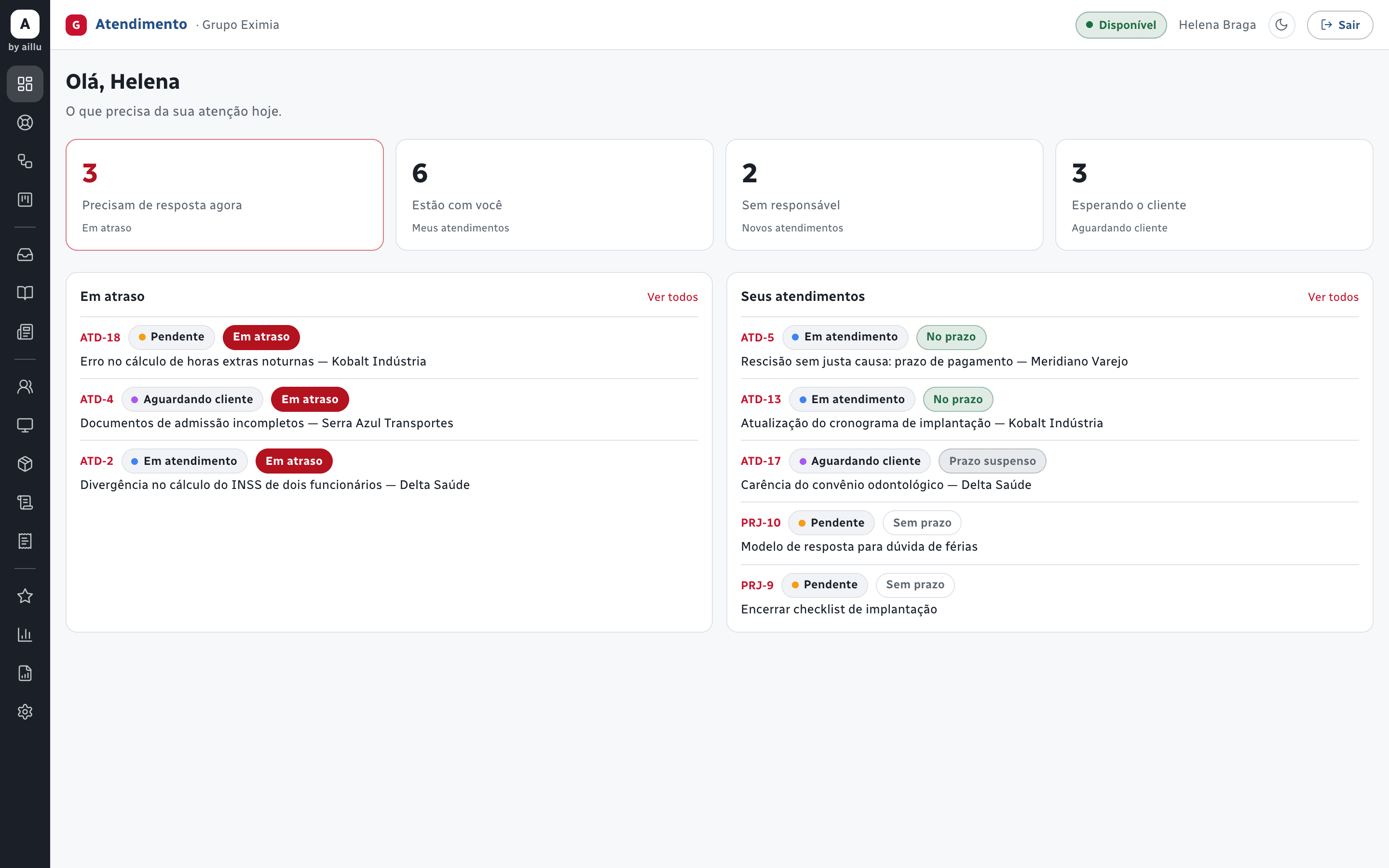Image resolution: width=1389 pixels, height=868 pixels.
Task: Open the newspaper icon in sidebar
Action: pyautogui.click(x=25, y=331)
